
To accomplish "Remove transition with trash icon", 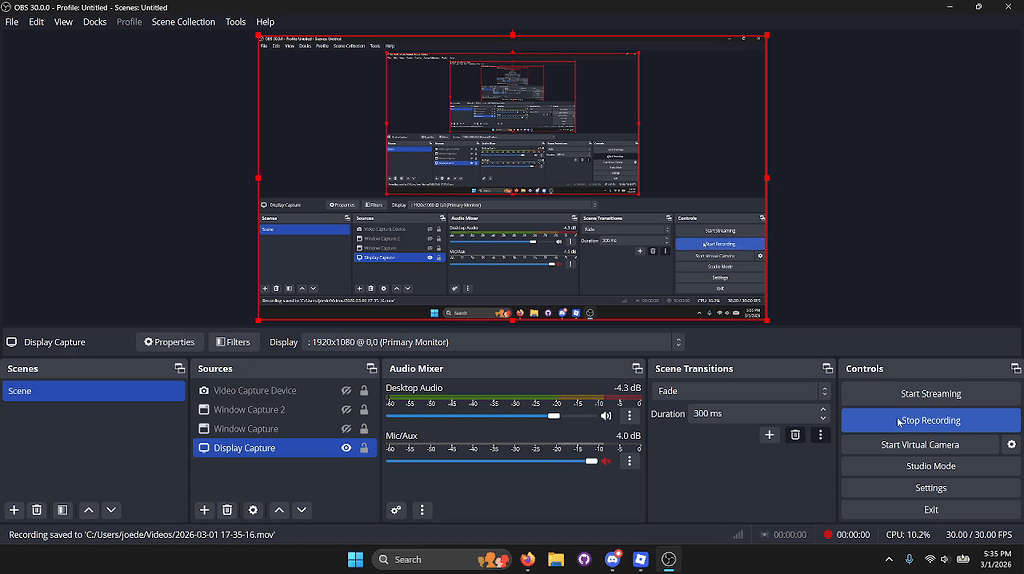I will point(795,435).
